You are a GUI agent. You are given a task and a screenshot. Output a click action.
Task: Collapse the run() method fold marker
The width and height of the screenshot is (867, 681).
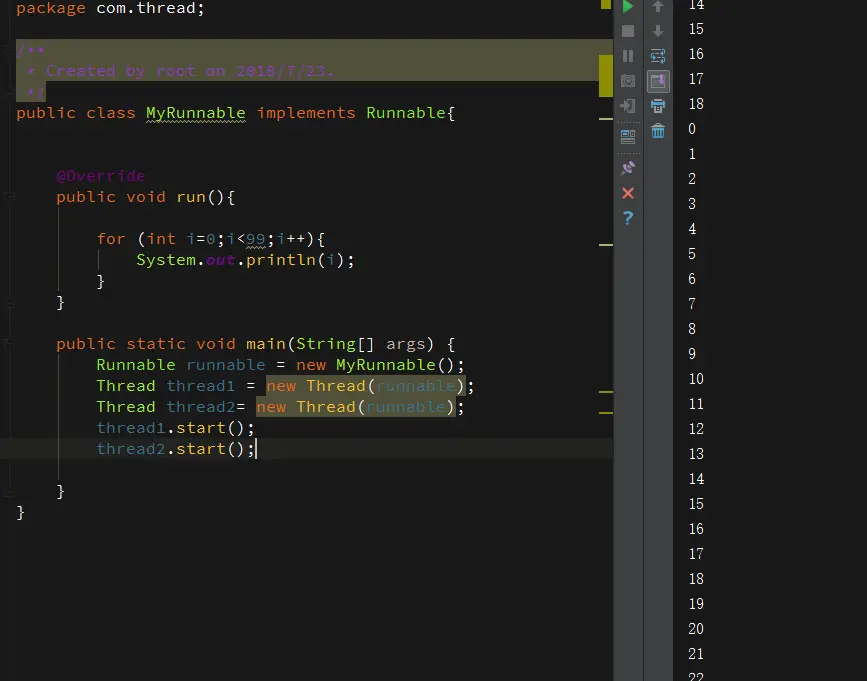(8, 196)
